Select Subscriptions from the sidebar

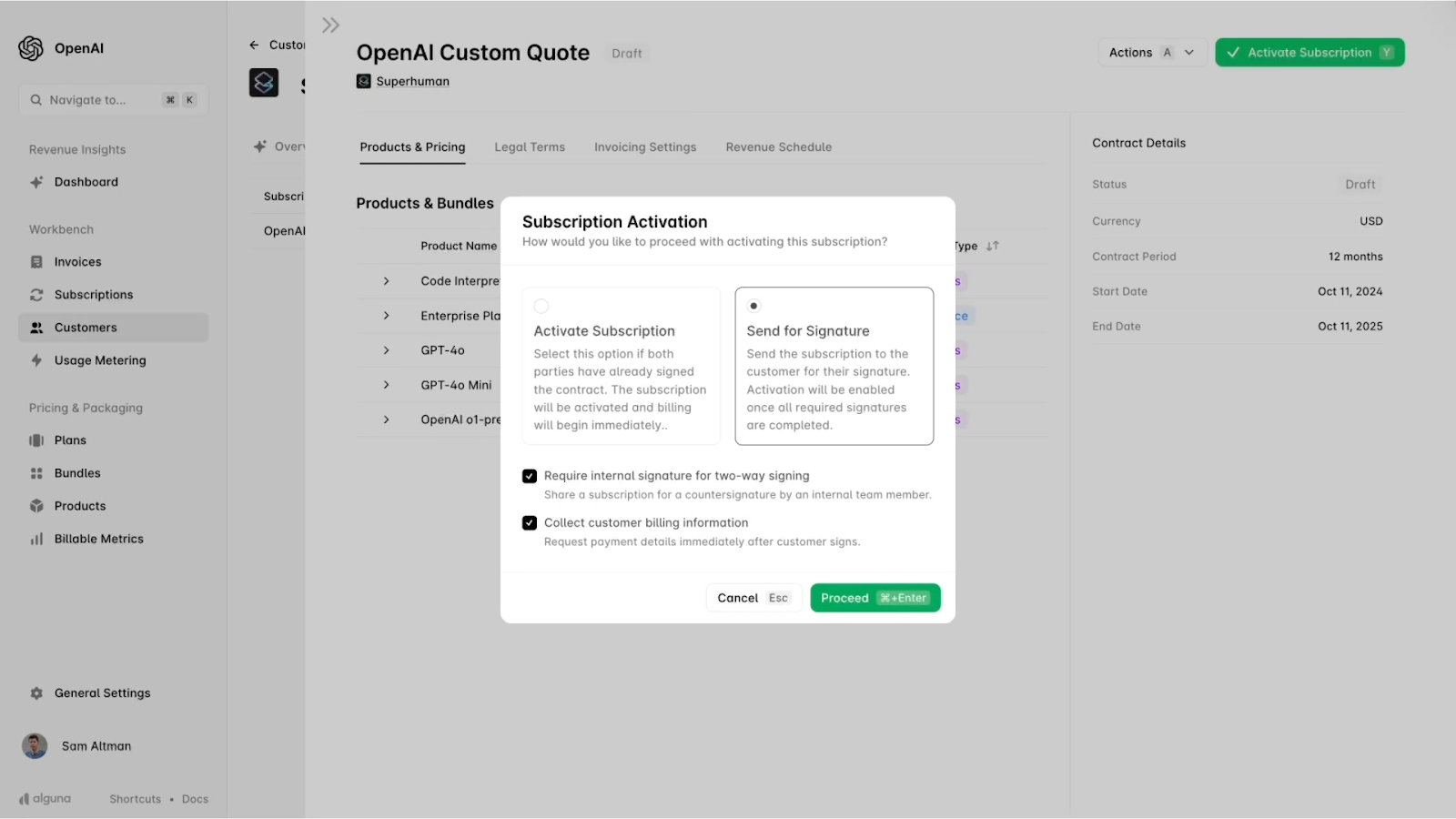(x=92, y=294)
